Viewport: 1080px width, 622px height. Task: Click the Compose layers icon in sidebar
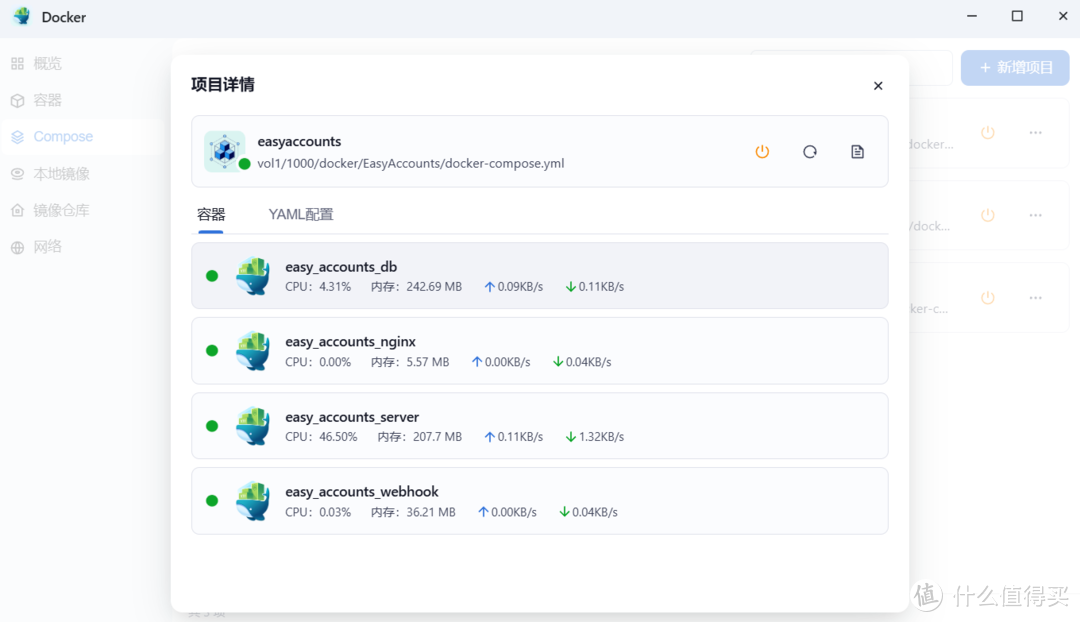click(17, 136)
